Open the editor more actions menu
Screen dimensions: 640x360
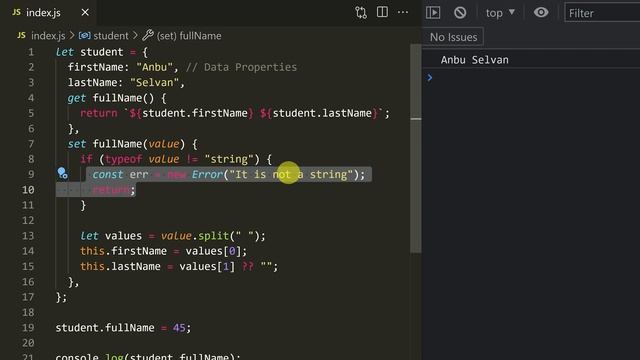click(x=403, y=12)
